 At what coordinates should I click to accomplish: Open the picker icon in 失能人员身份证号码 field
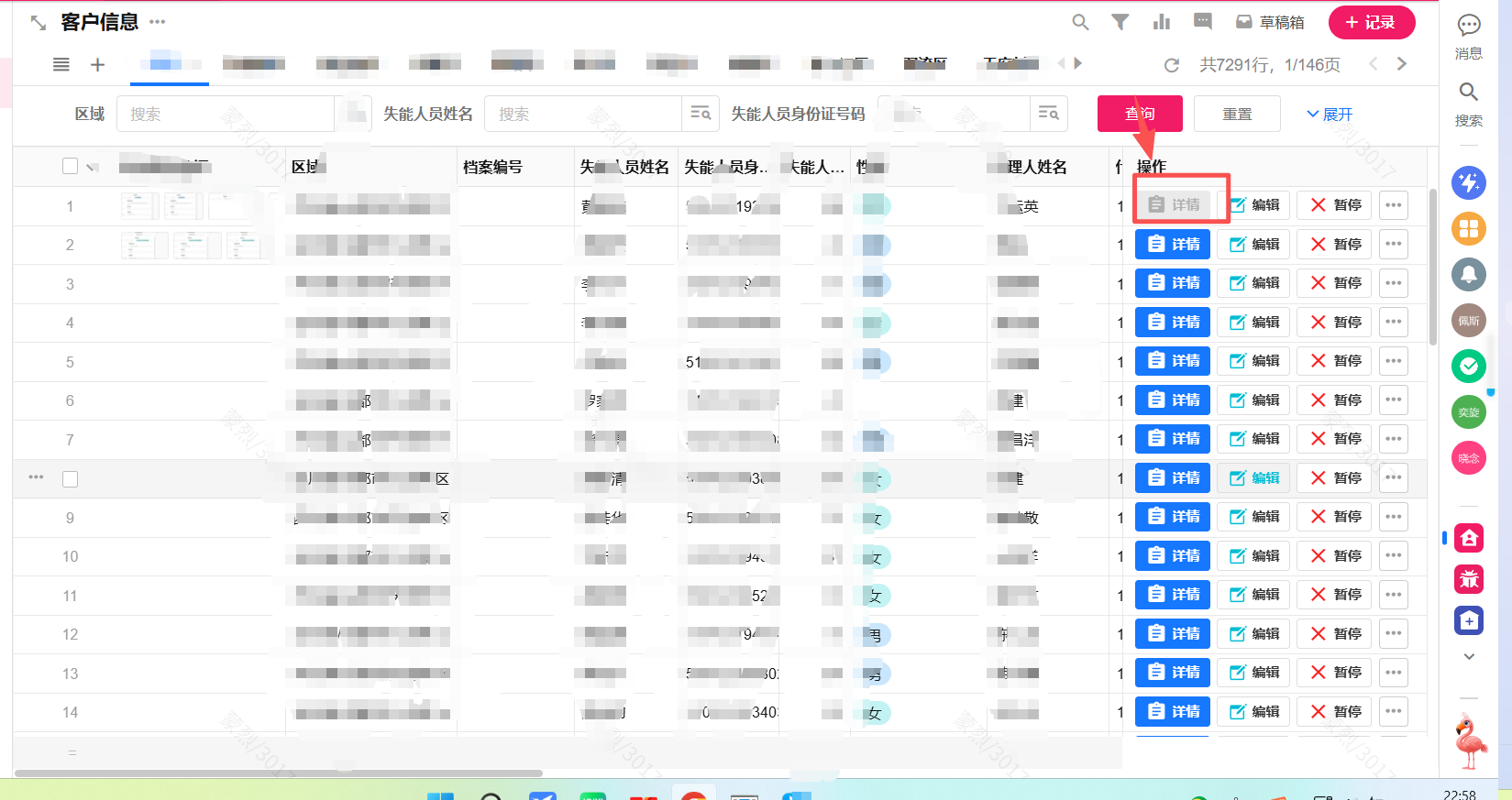pos(1048,114)
